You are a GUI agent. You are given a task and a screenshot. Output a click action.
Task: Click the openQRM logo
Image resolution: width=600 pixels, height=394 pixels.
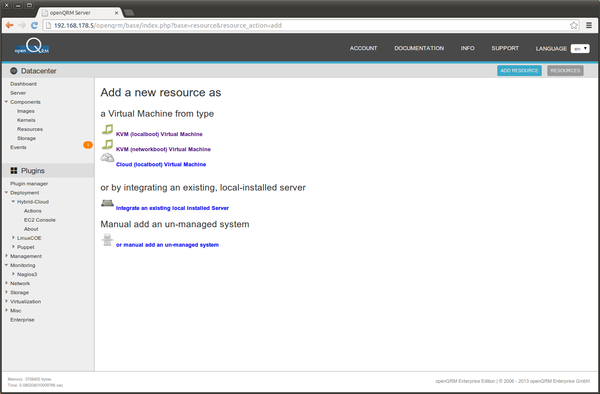32,46
